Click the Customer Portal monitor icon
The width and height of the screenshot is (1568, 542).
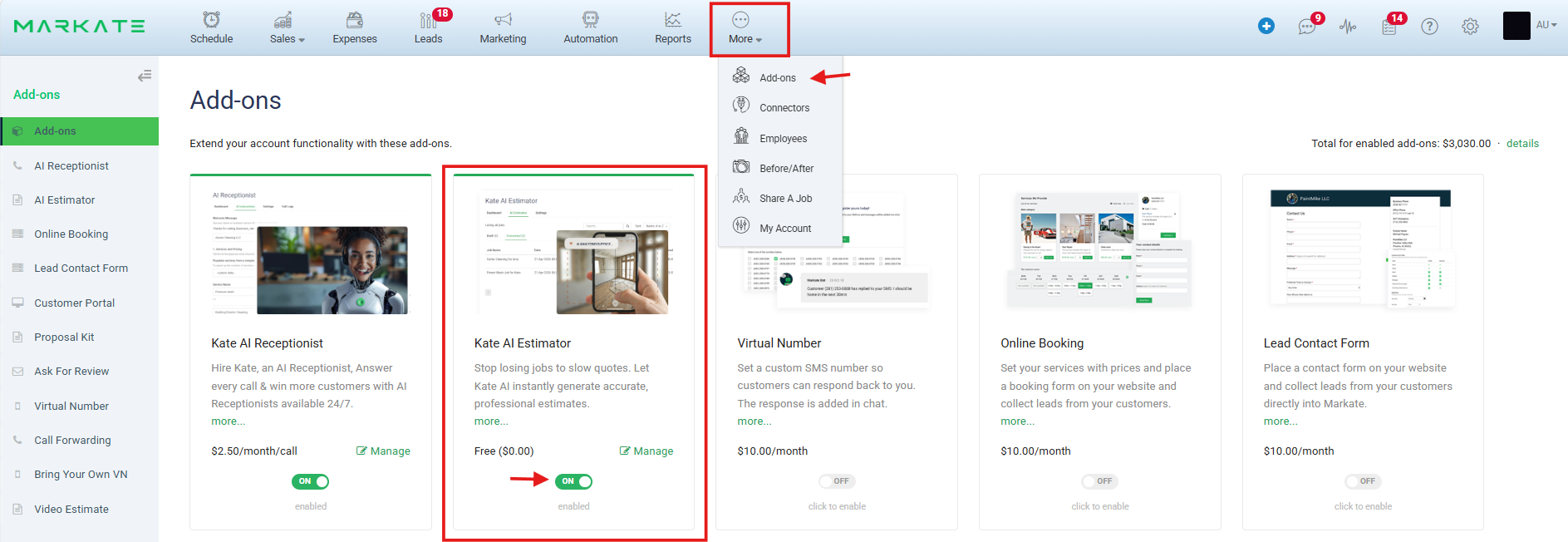17,303
